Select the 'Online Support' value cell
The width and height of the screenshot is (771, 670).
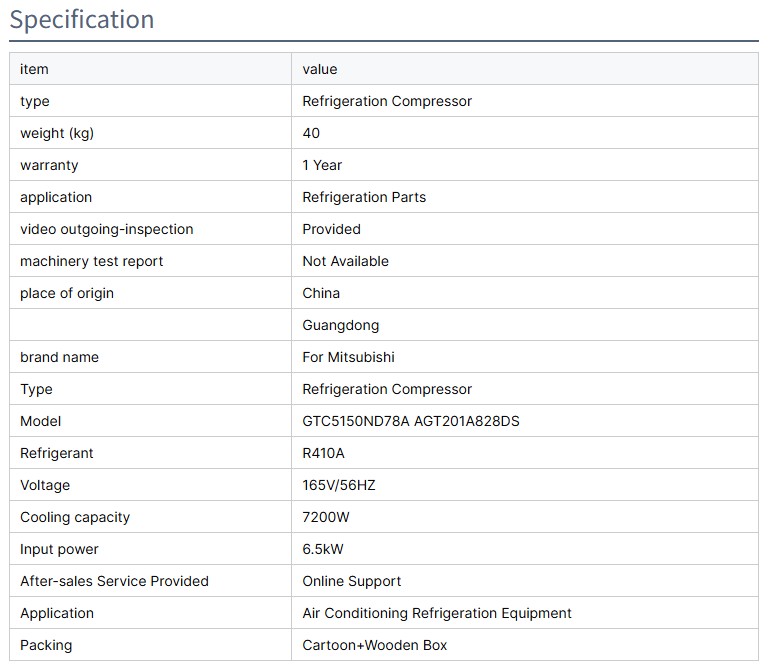pyautogui.click(x=352, y=581)
